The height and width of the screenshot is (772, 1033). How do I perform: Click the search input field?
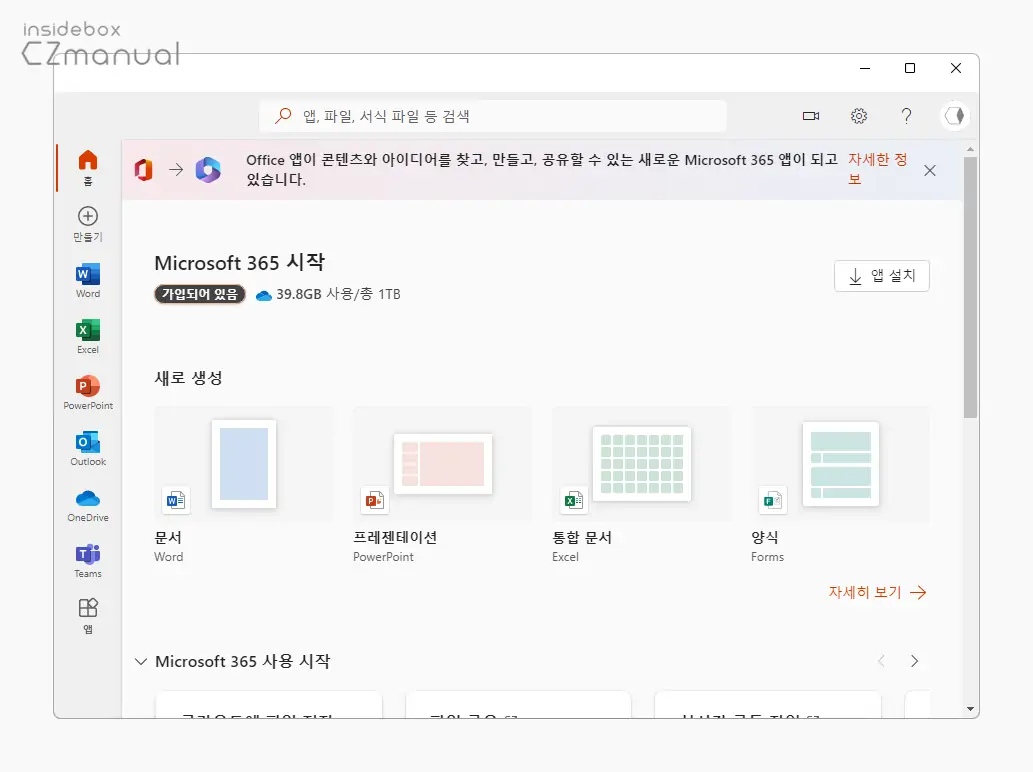pos(493,116)
